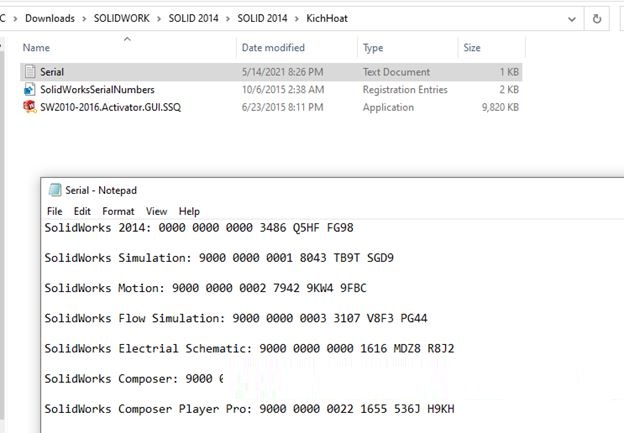
Task: Click the SolidWorks 2014 serial line
Action: pyautogui.click(x=199, y=228)
